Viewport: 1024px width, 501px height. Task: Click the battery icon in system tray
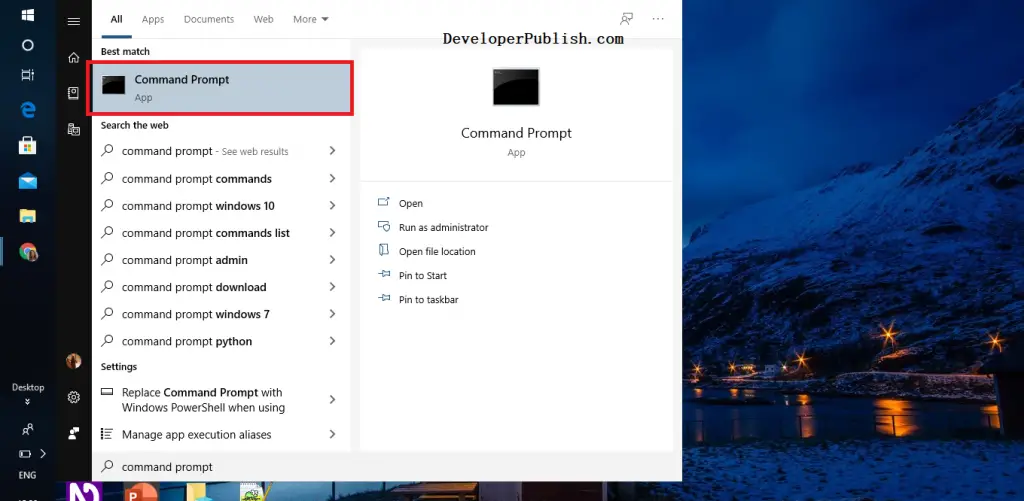25,453
